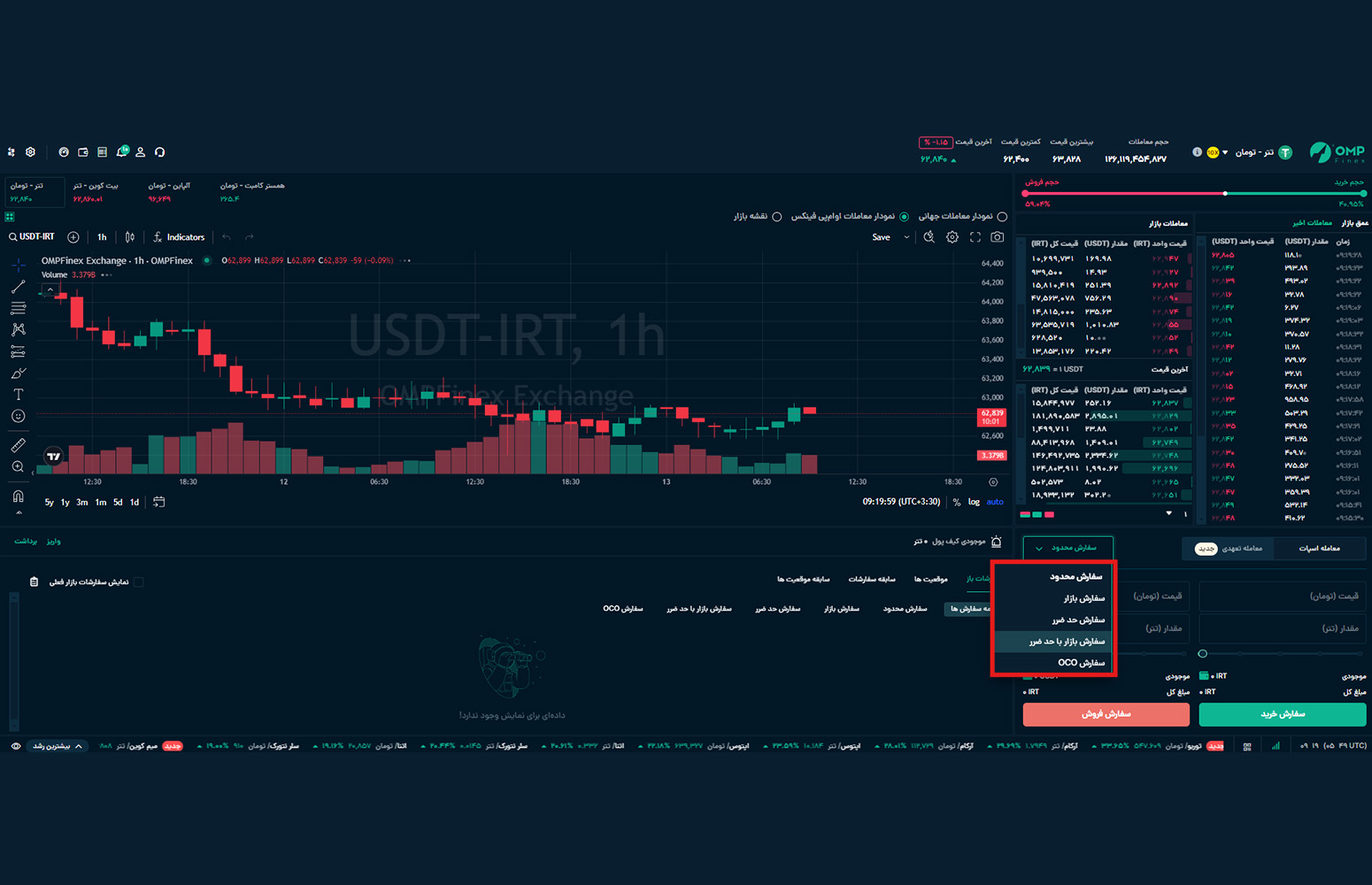Select the brush drawing tool

pos(18,373)
